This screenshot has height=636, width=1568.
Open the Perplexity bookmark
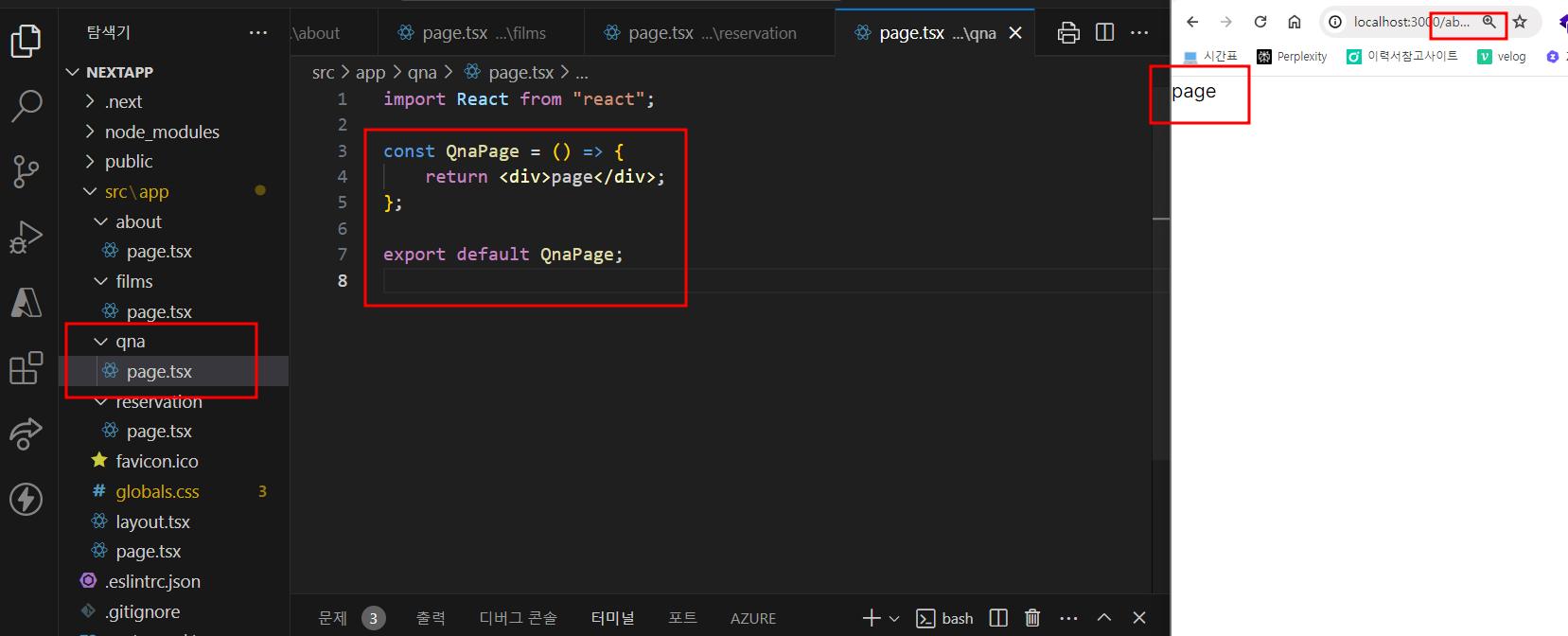tap(1292, 57)
